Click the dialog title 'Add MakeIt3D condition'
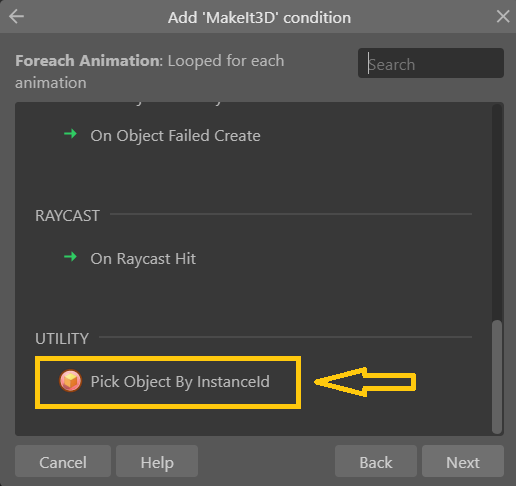The height and width of the screenshot is (486, 516). [259, 17]
